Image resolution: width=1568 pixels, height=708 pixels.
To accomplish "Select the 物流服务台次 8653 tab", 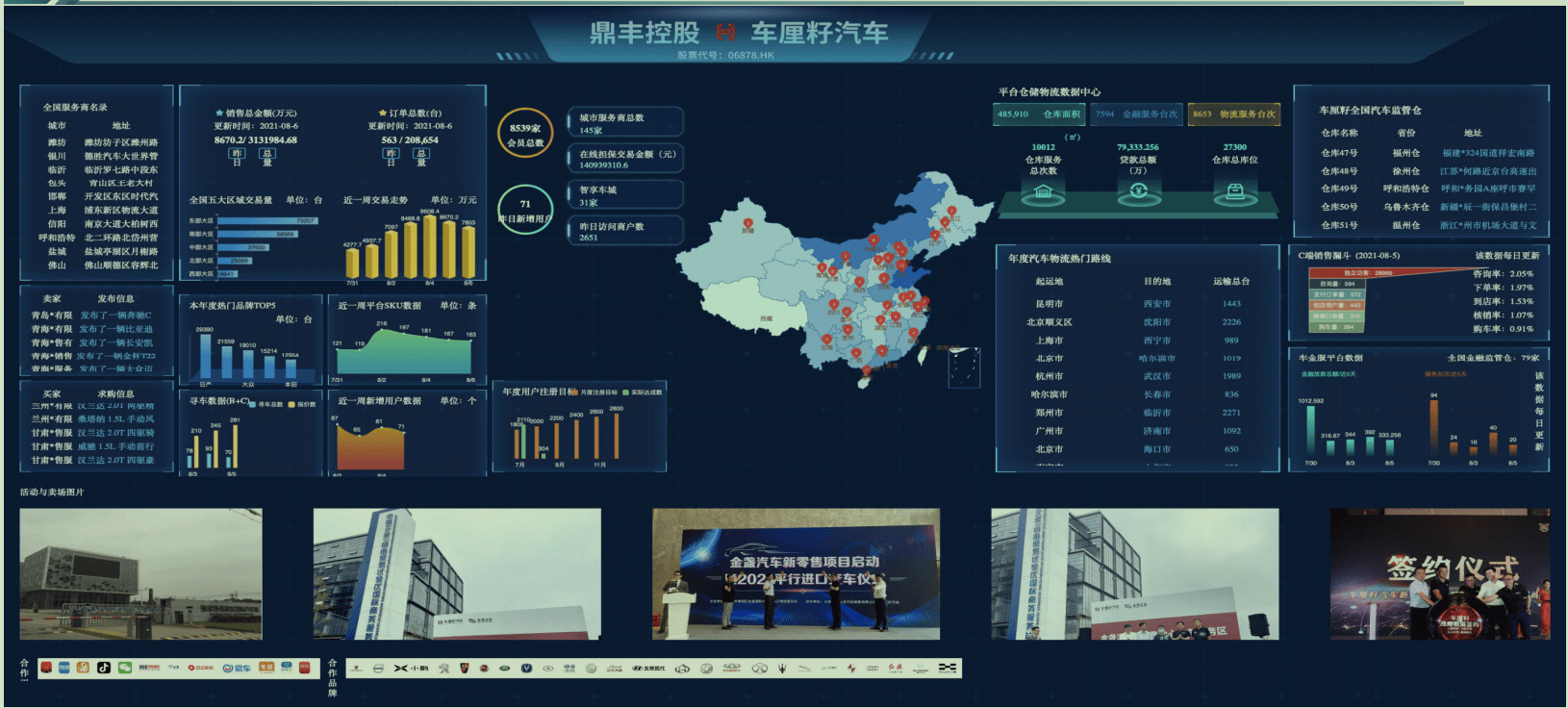I will 1234,114.
